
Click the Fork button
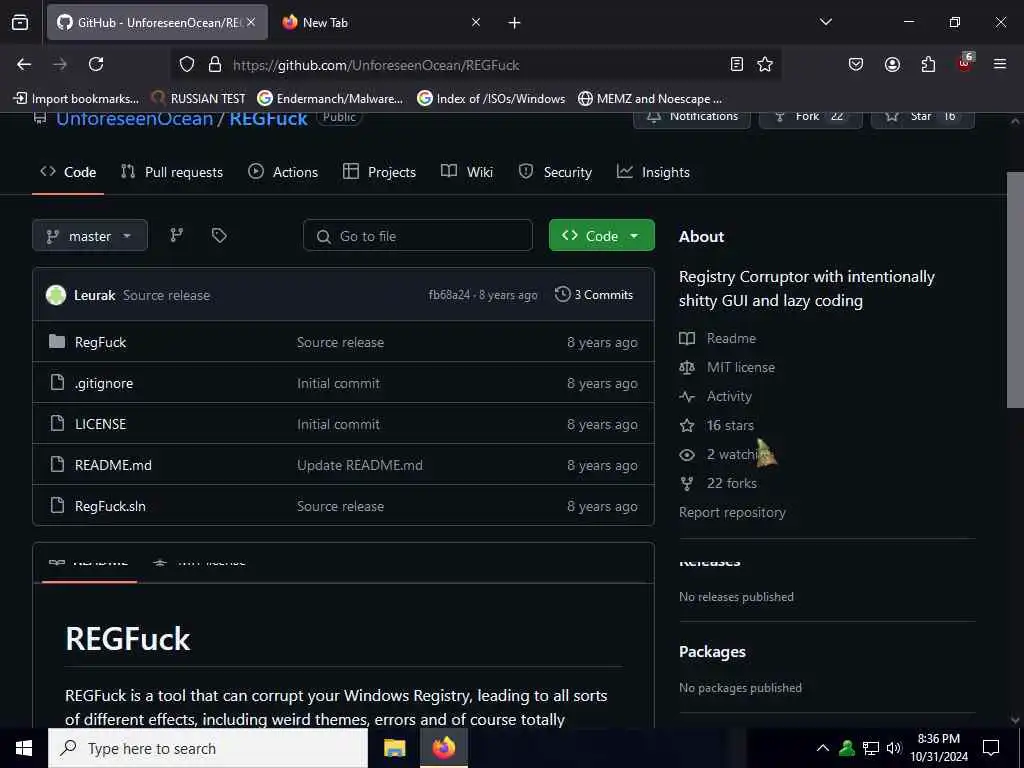point(810,118)
